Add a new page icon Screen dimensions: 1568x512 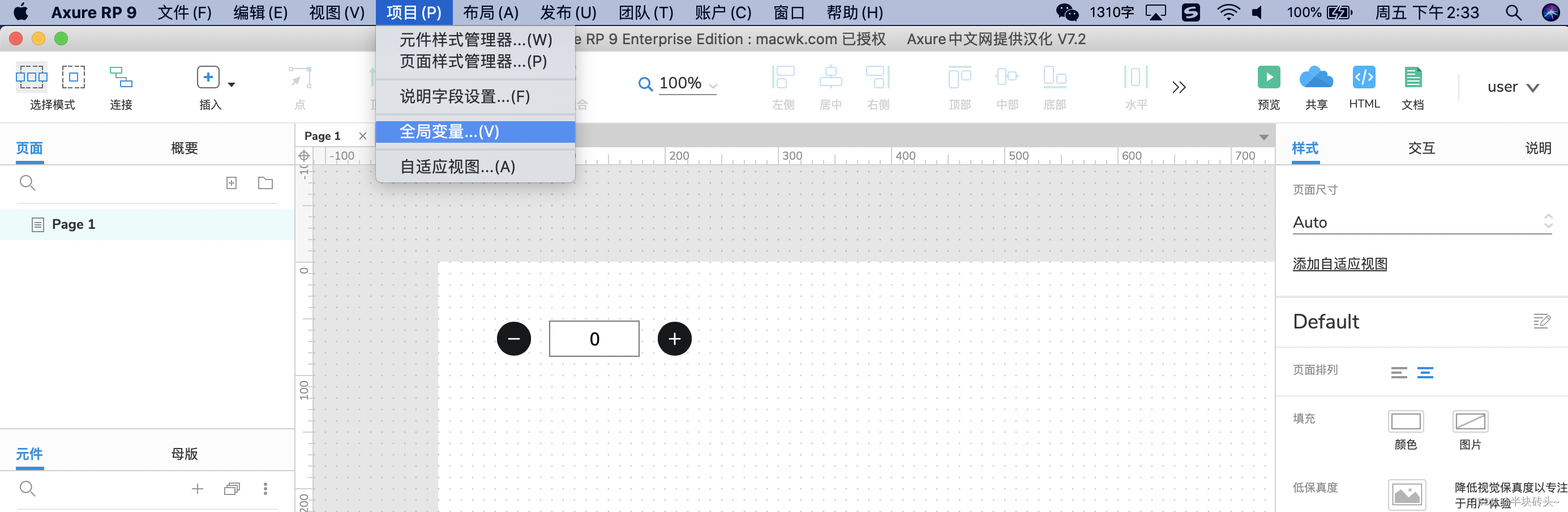232,182
